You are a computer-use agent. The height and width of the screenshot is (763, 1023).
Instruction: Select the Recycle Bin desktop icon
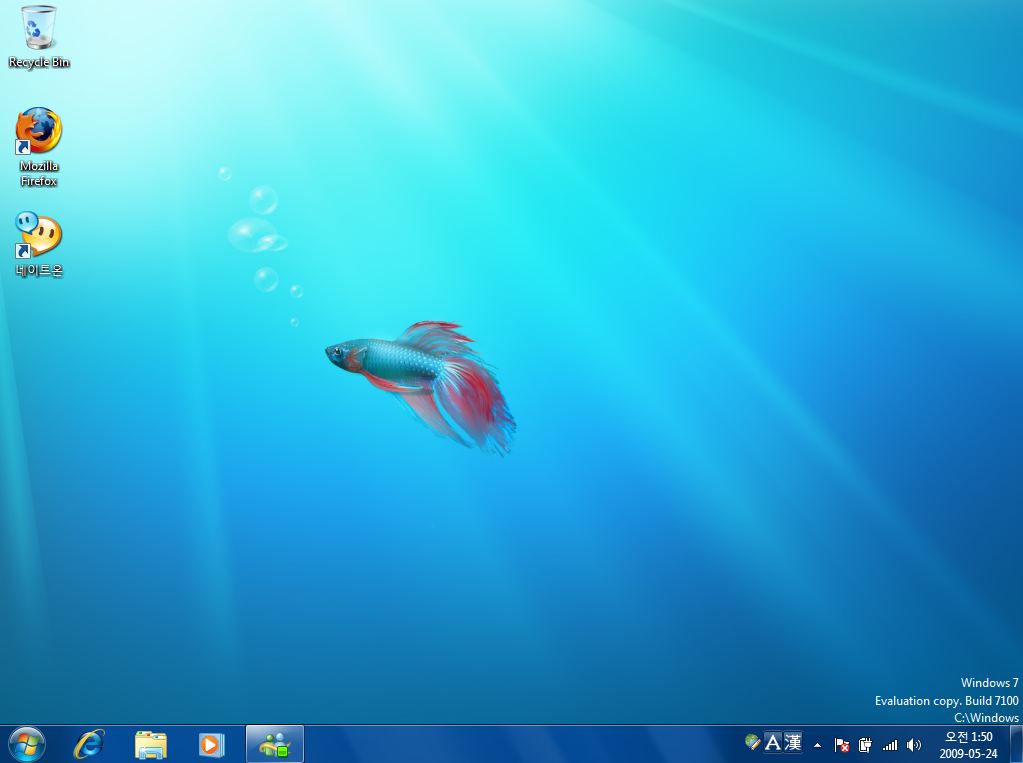tap(38, 37)
